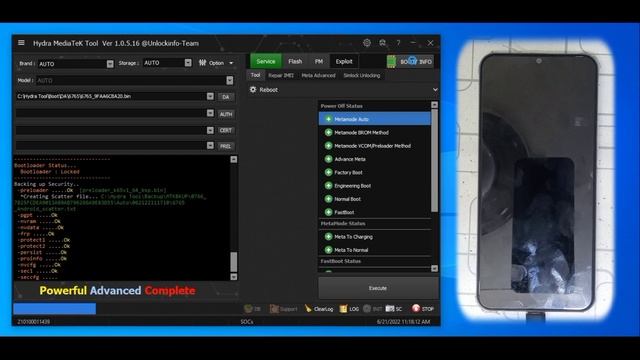Click the date and time in status bar

pyautogui.click(x=403, y=322)
